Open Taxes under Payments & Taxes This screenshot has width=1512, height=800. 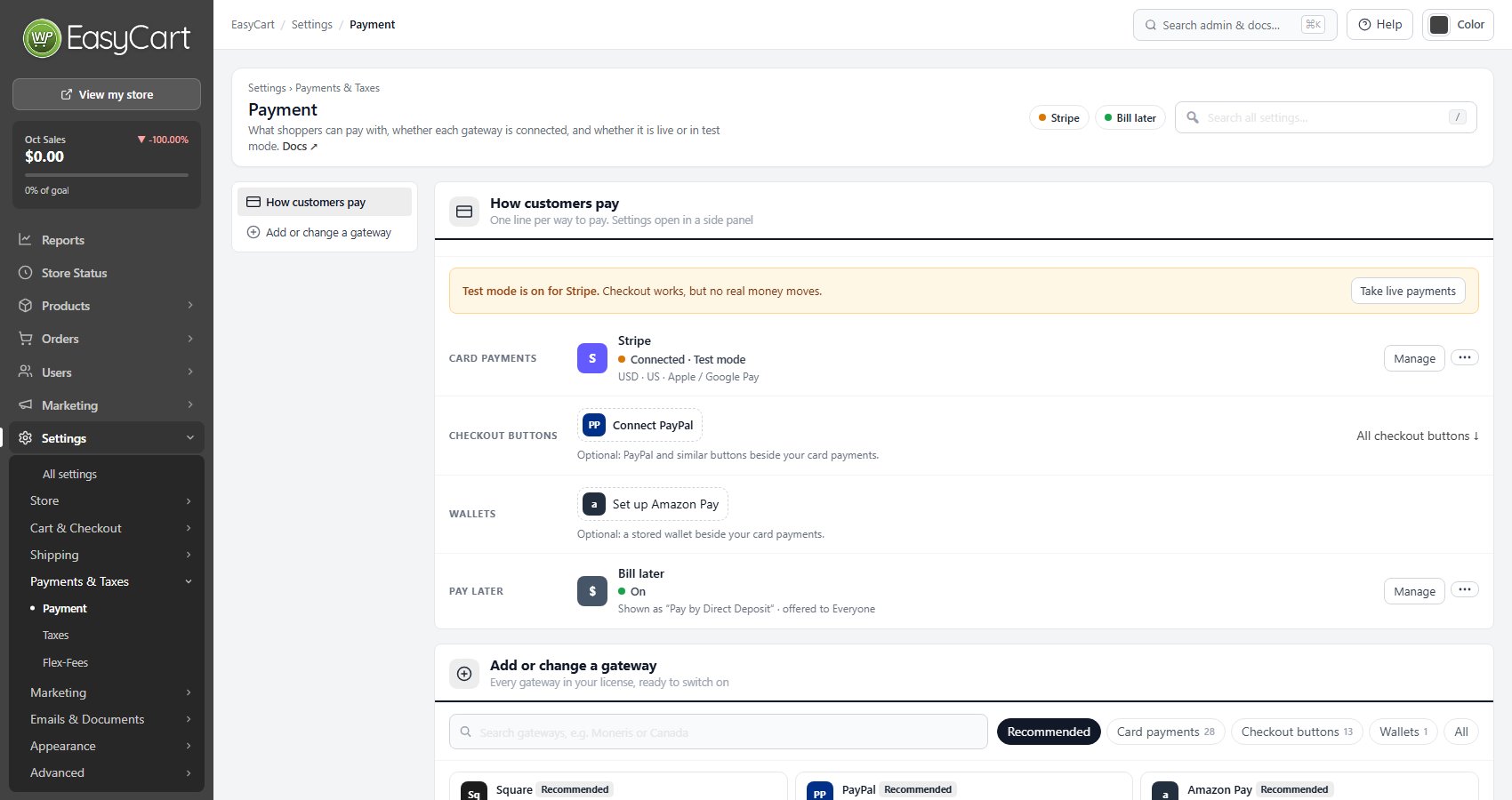click(55, 635)
